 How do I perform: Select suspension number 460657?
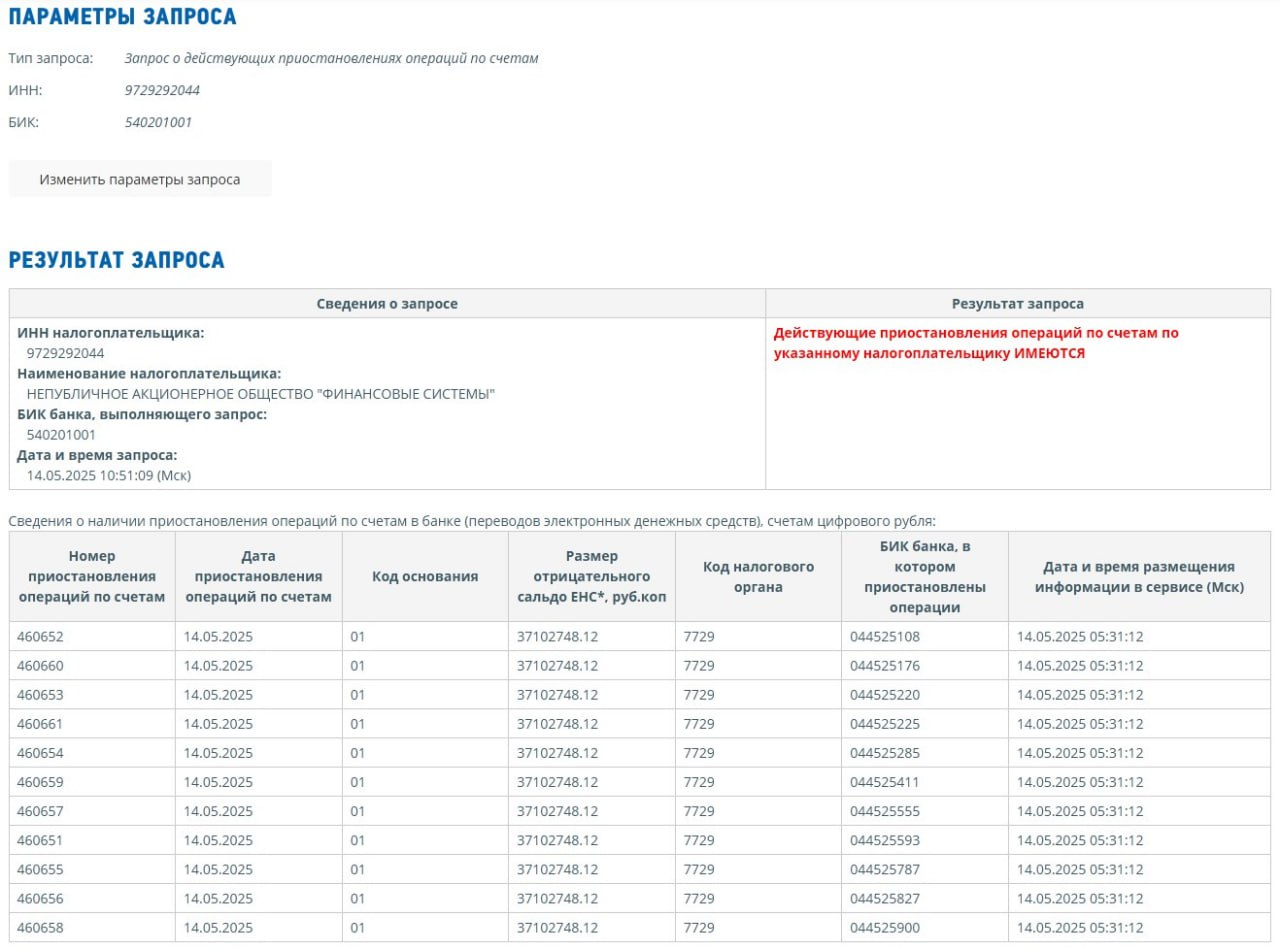(40, 811)
